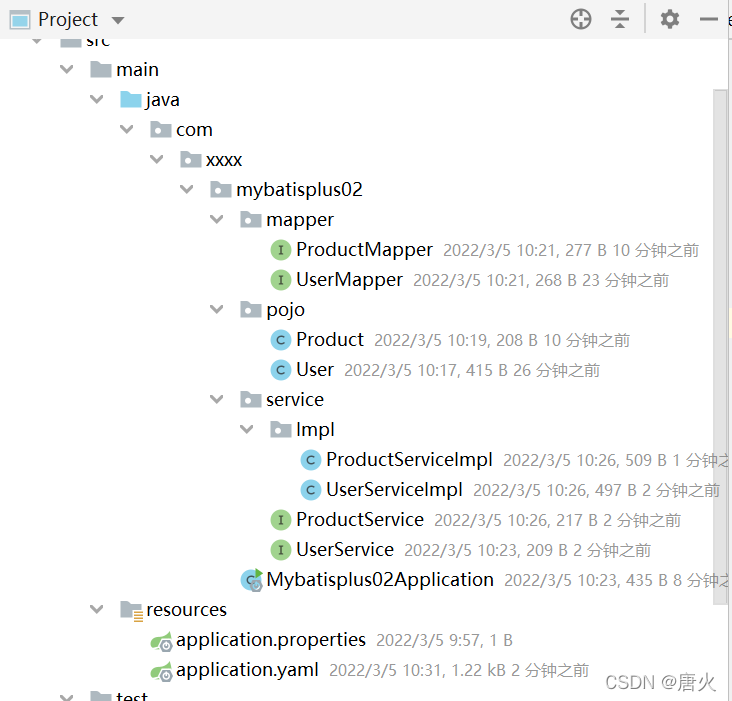Screen dimensions: 732x701
Task: Click the Product class icon
Action: tap(281, 340)
